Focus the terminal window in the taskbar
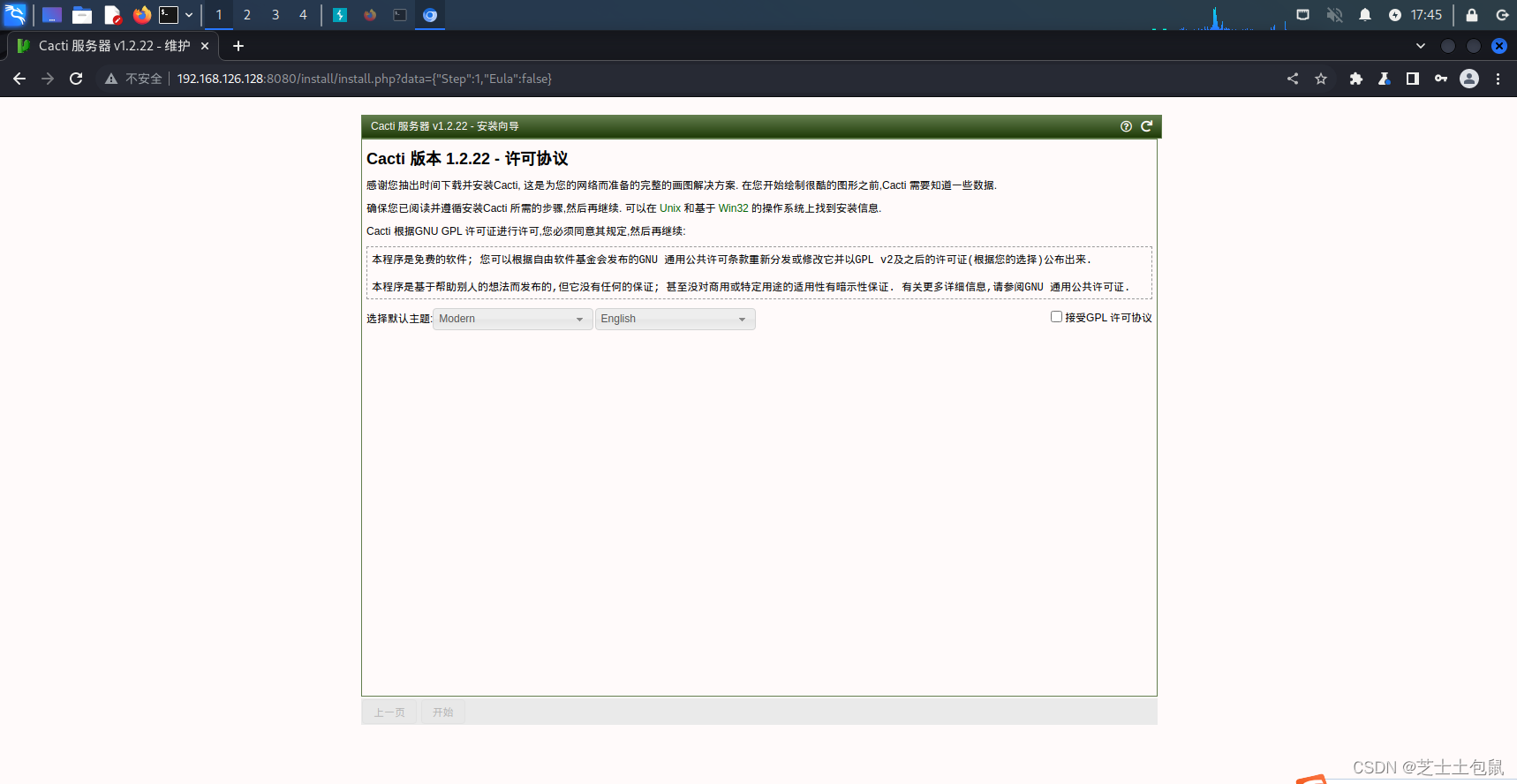Image resolution: width=1517 pixels, height=784 pixels. (x=400, y=15)
